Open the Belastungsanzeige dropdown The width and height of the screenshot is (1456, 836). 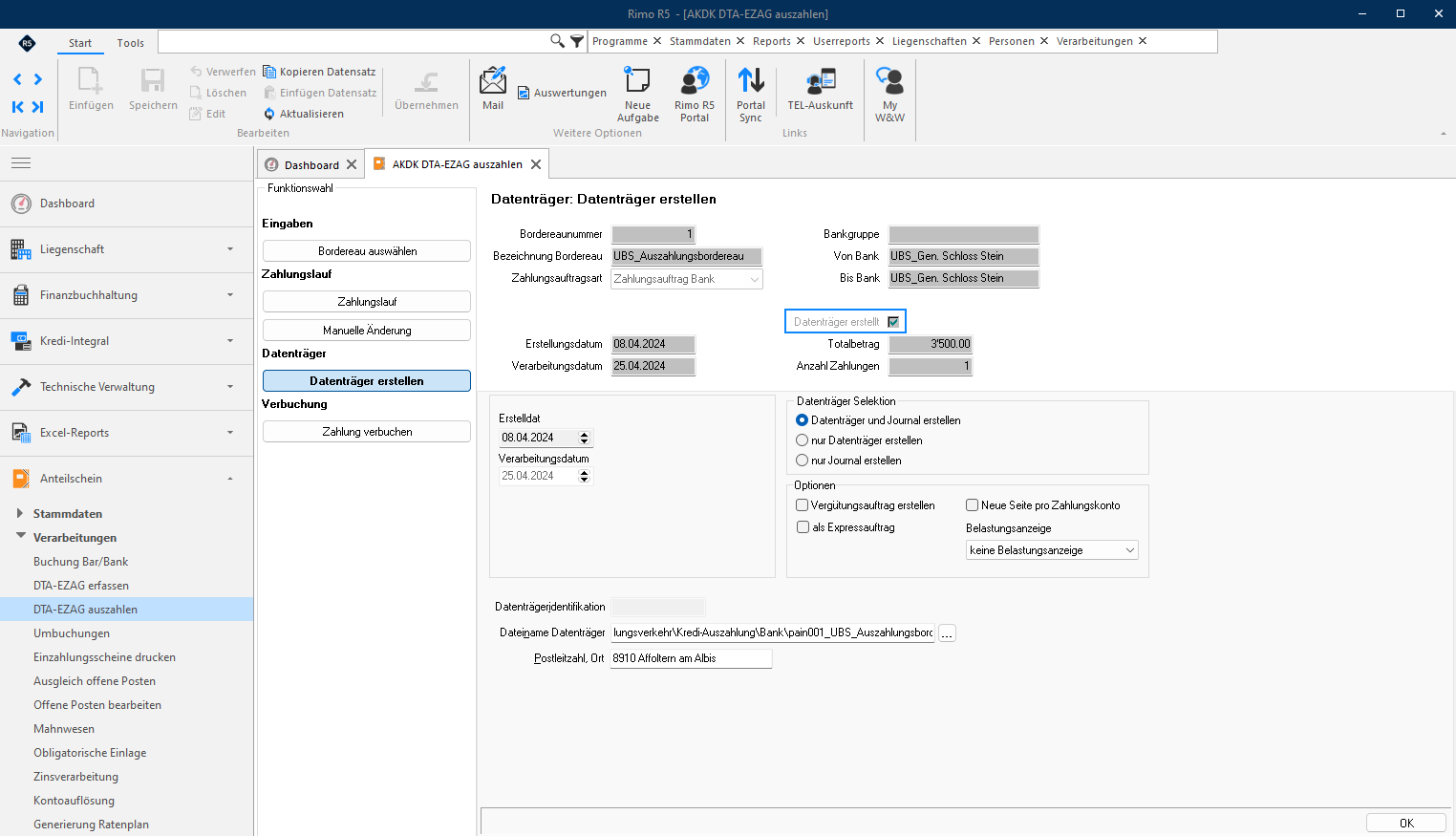(1052, 550)
